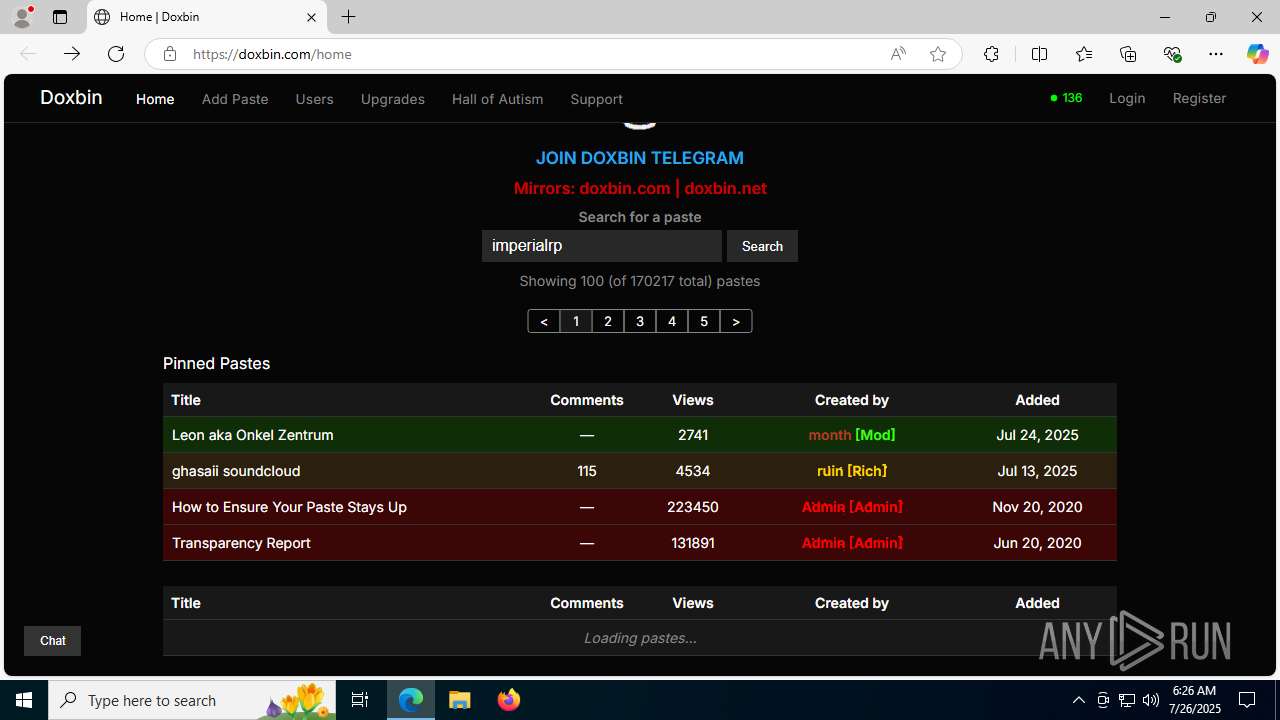
Task: Go to page 3 of pastes
Action: (x=640, y=321)
